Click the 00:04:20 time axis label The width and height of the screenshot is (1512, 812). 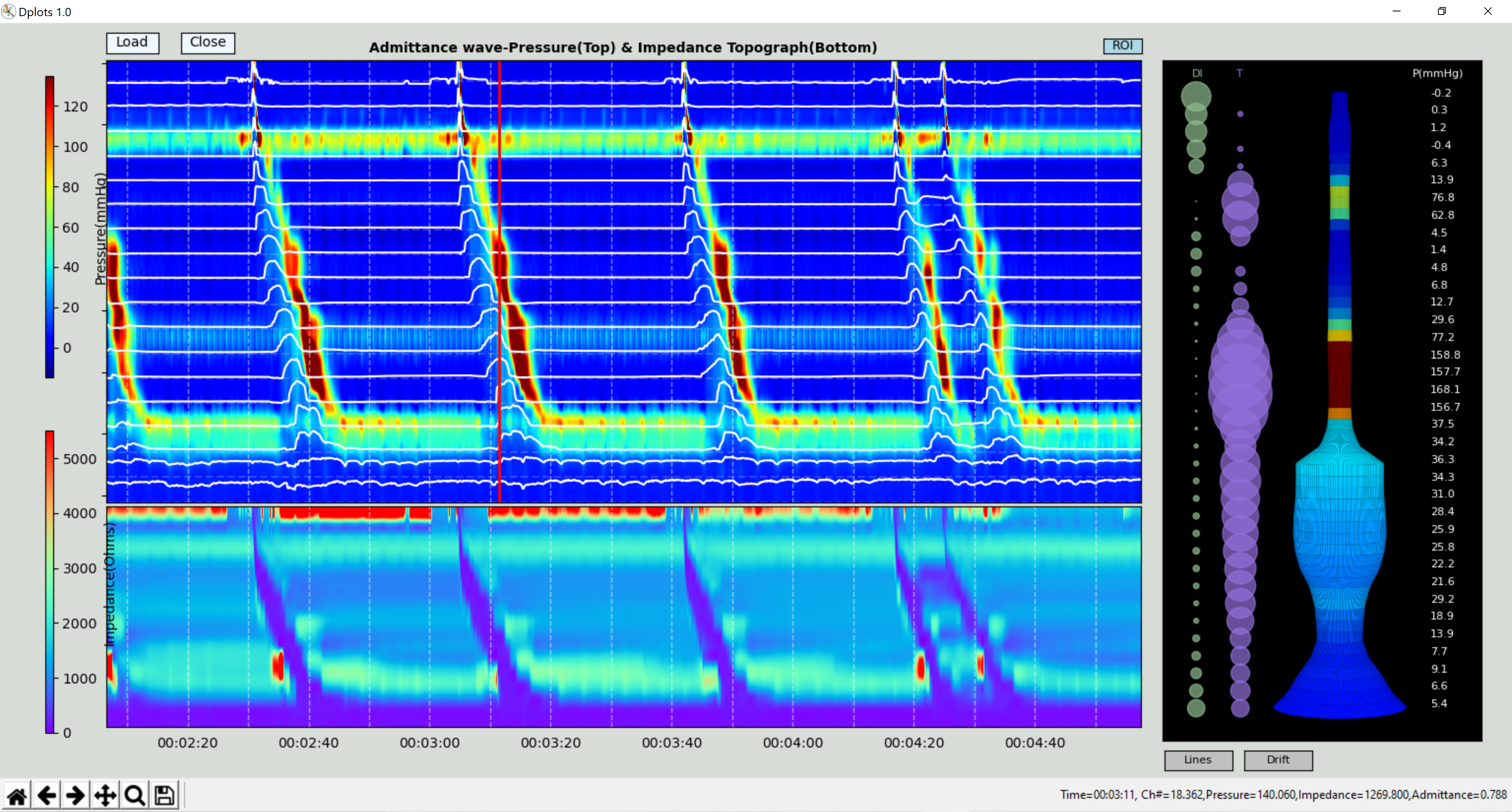click(x=914, y=743)
